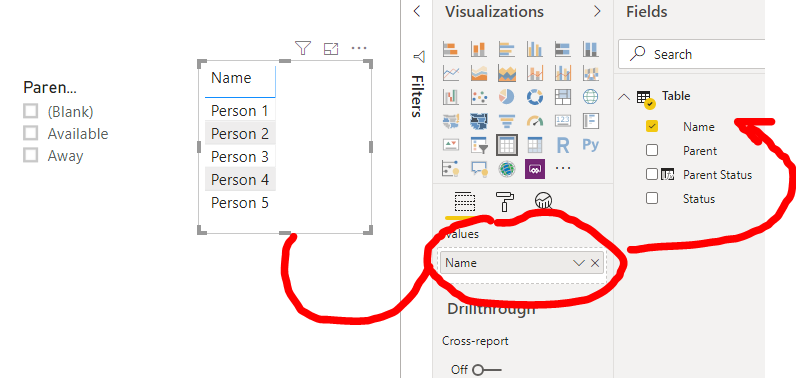
Task: Collapse the Visualizations pane with right chevron
Action: pos(598,11)
